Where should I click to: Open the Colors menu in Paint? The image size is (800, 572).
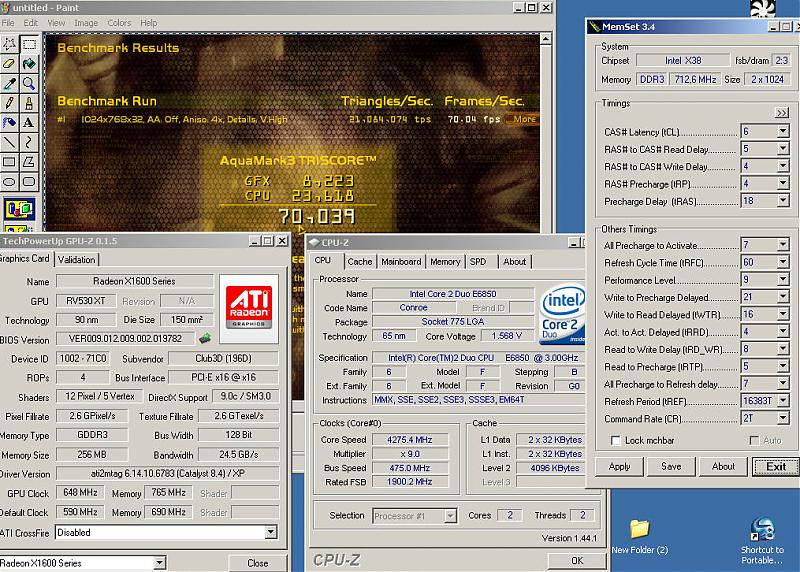tap(119, 23)
